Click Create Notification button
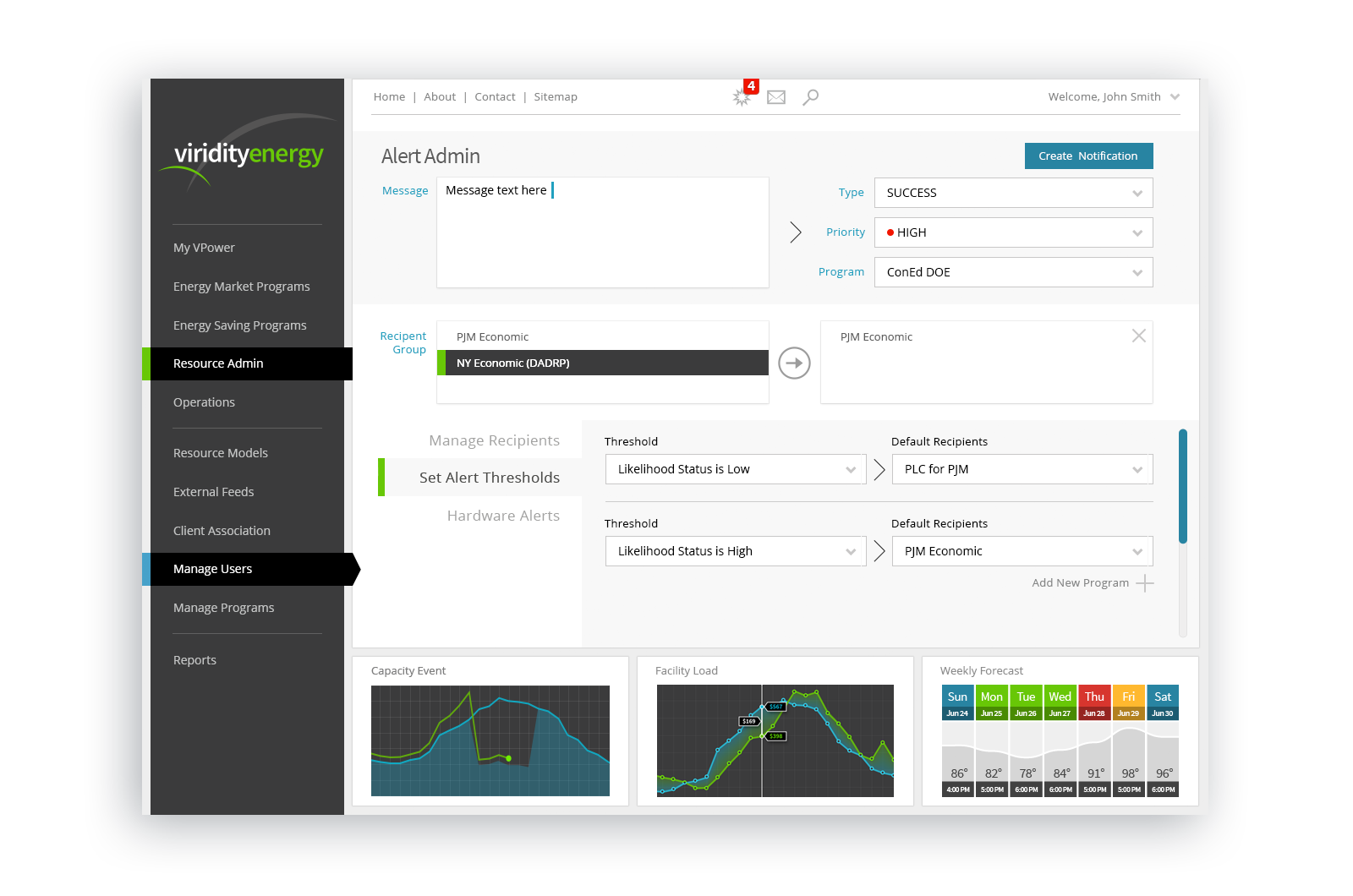The height and width of the screenshot is (896, 1353). pos(1088,156)
